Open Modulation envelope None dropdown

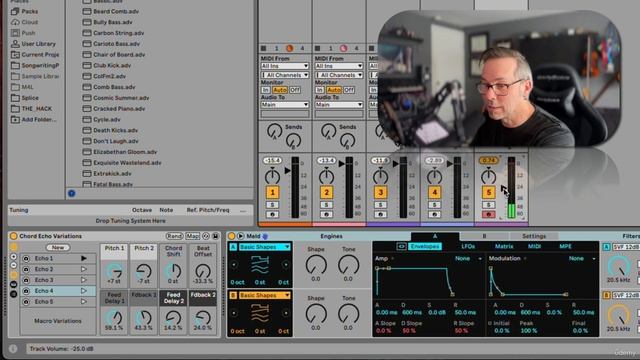[582, 259]
